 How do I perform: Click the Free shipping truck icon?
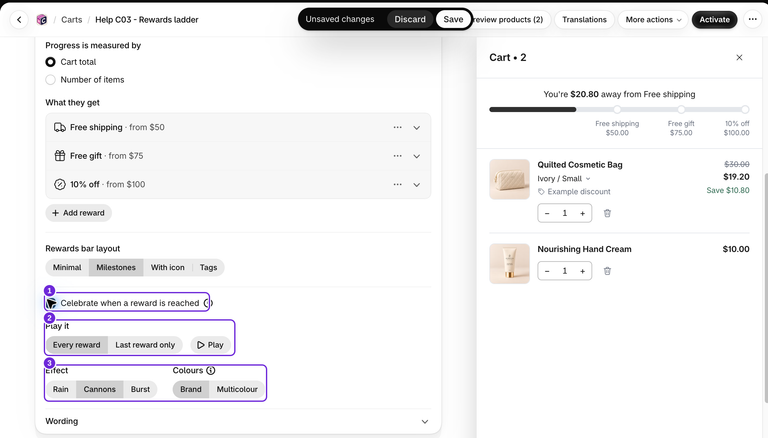pos(60,127)
